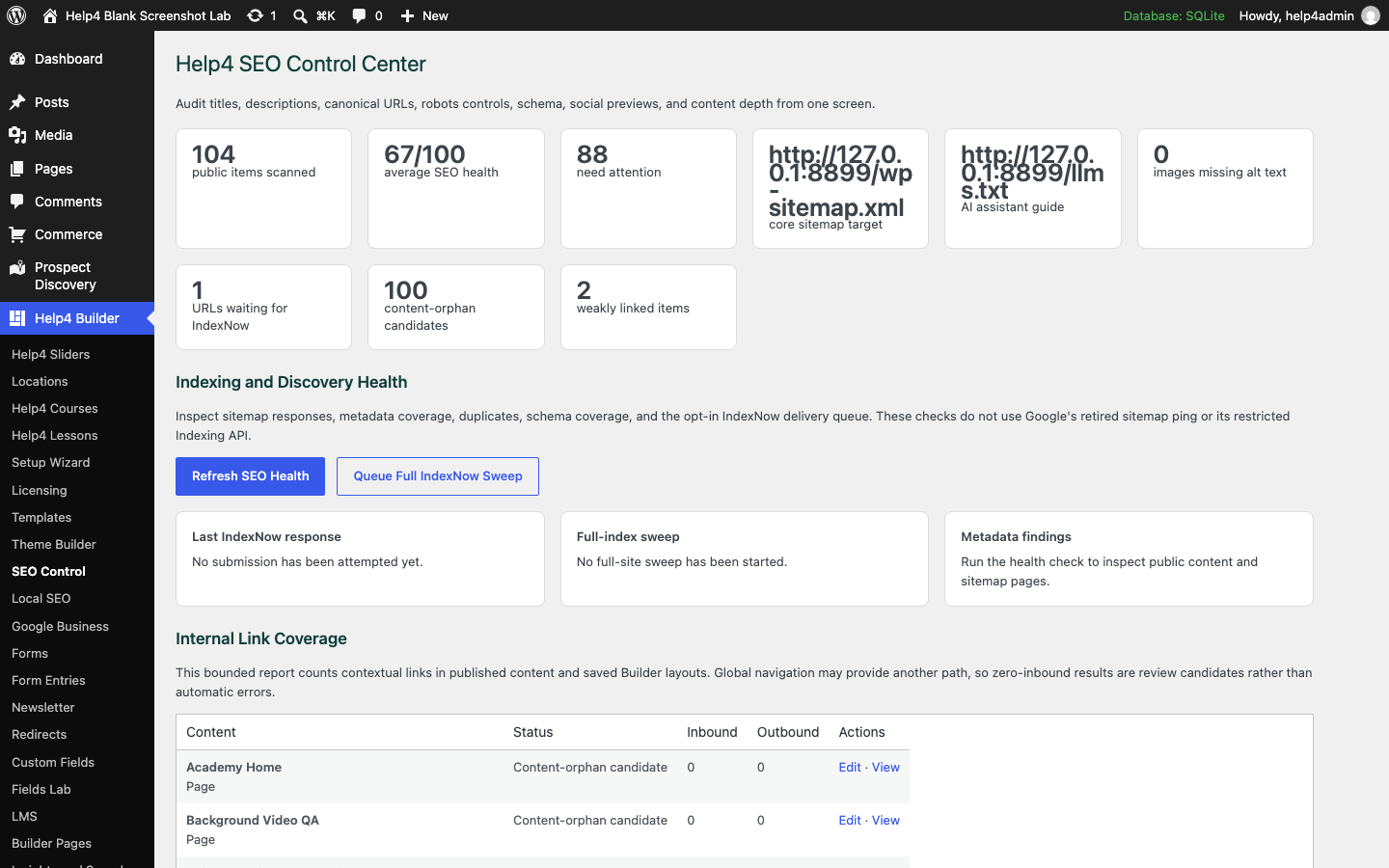This screenshot has width=1389, height=868.
Task: Edit the Academy Home page
Action: point(850,768)
